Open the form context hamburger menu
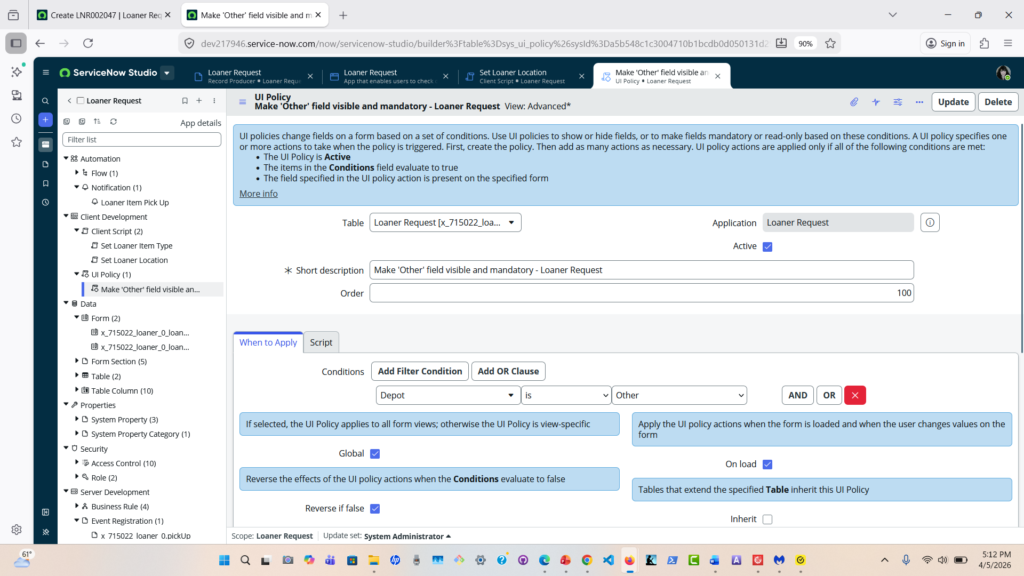Image resolution: width=1024 pixels, height=576 pixels. [x=242, y=102]
